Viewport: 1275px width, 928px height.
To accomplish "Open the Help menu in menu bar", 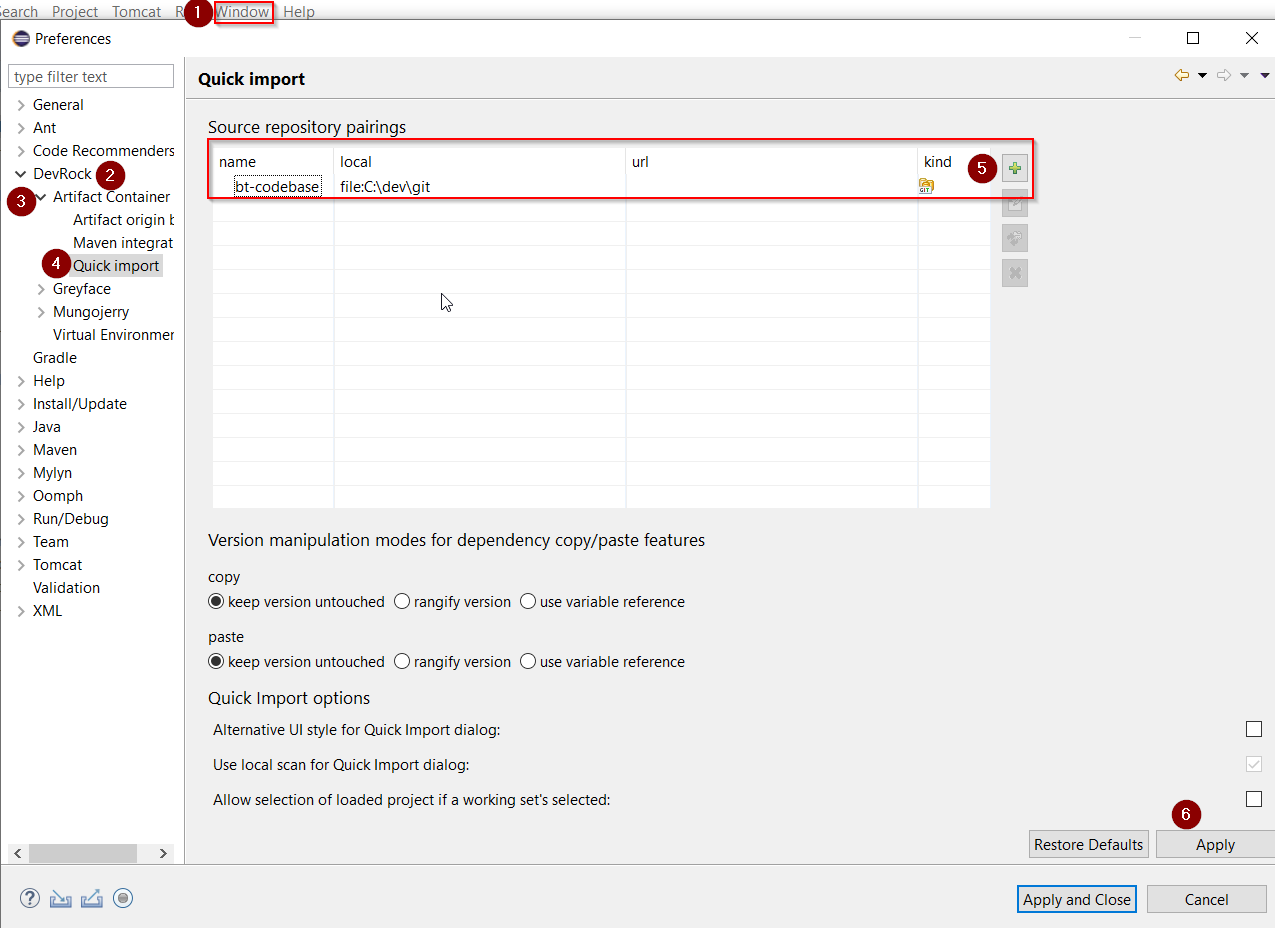I will coord(299,12).
